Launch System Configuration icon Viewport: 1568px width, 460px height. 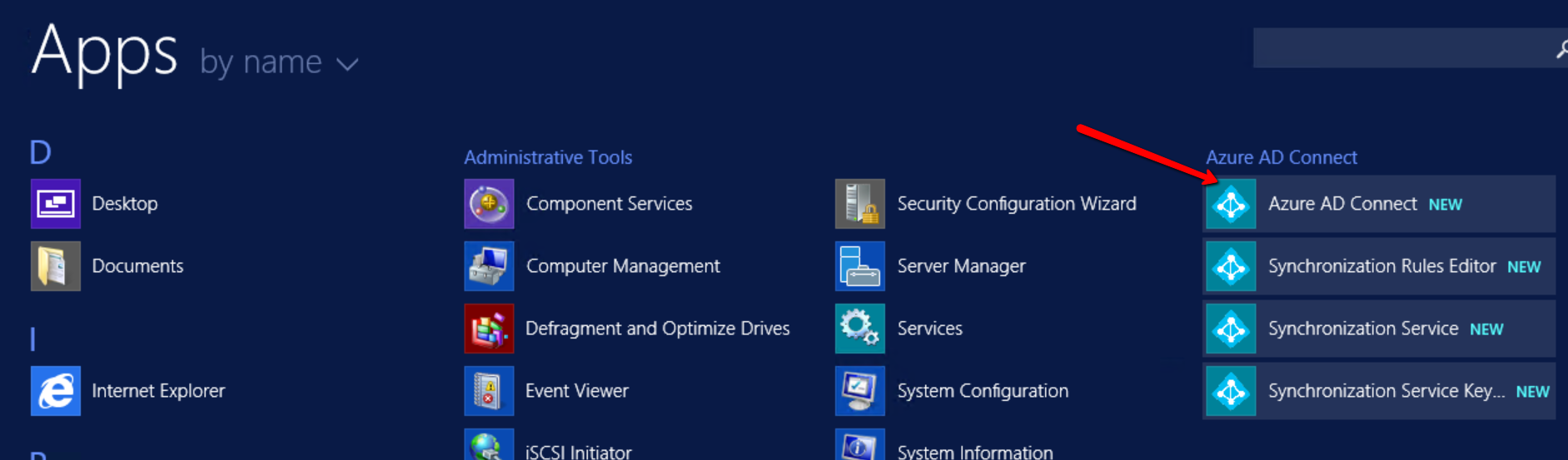pyautogui.click(x=859, y=391)
